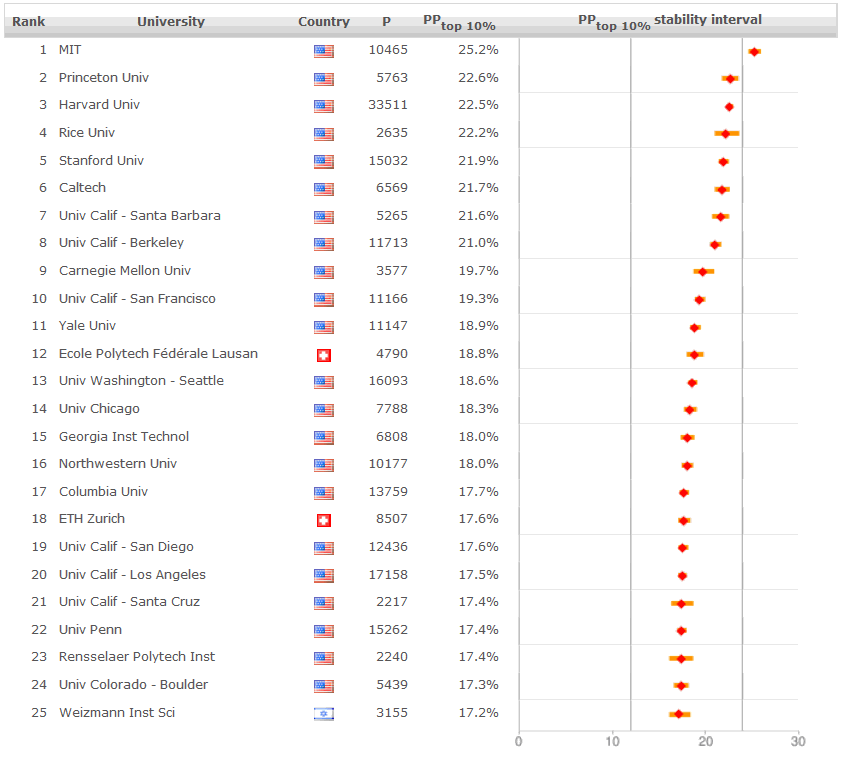
Task: Click the 25.2% value for MIT
Action: [479, 50]
